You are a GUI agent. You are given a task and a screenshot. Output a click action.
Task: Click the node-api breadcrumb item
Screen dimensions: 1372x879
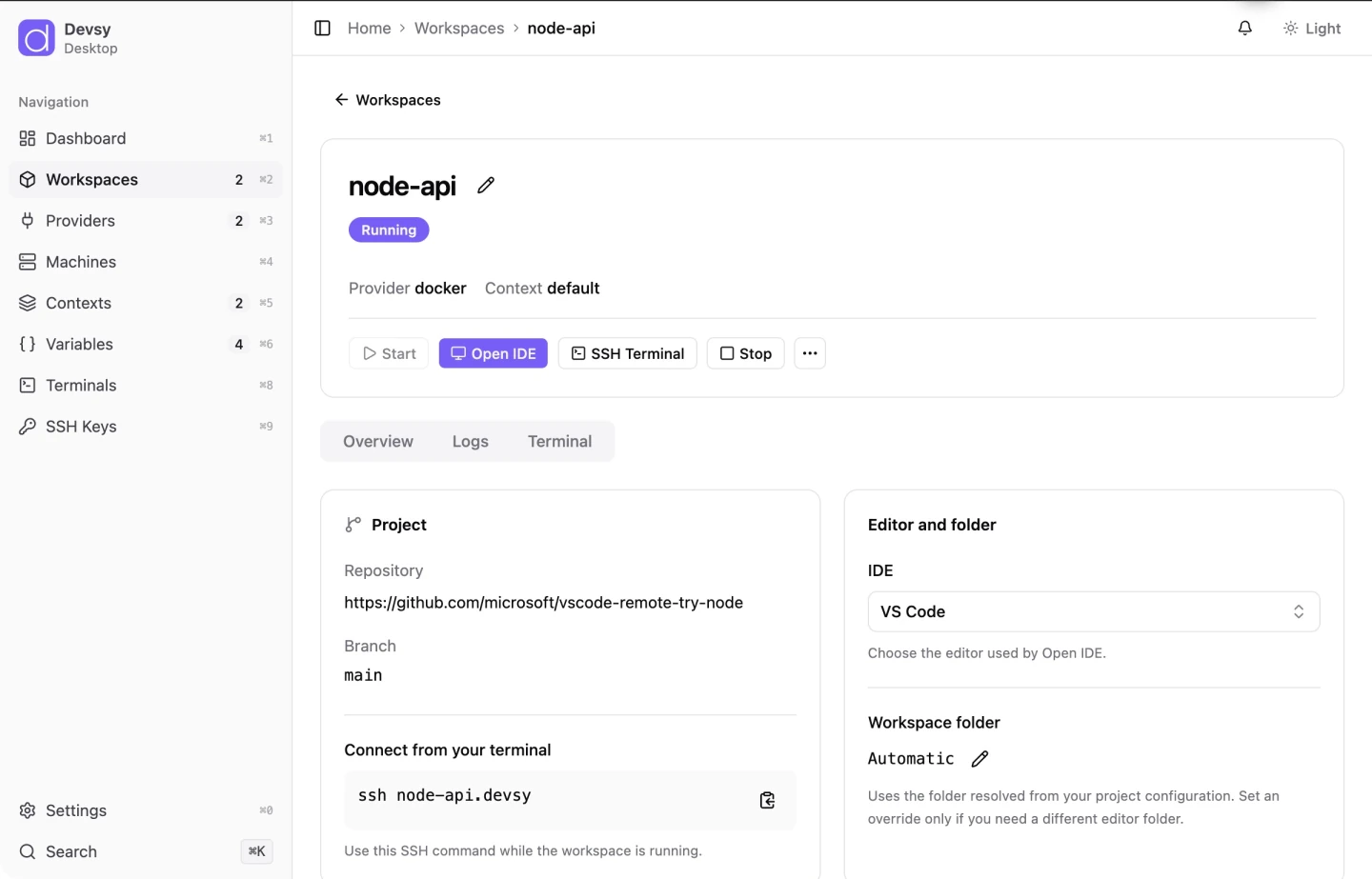[561, 29]
